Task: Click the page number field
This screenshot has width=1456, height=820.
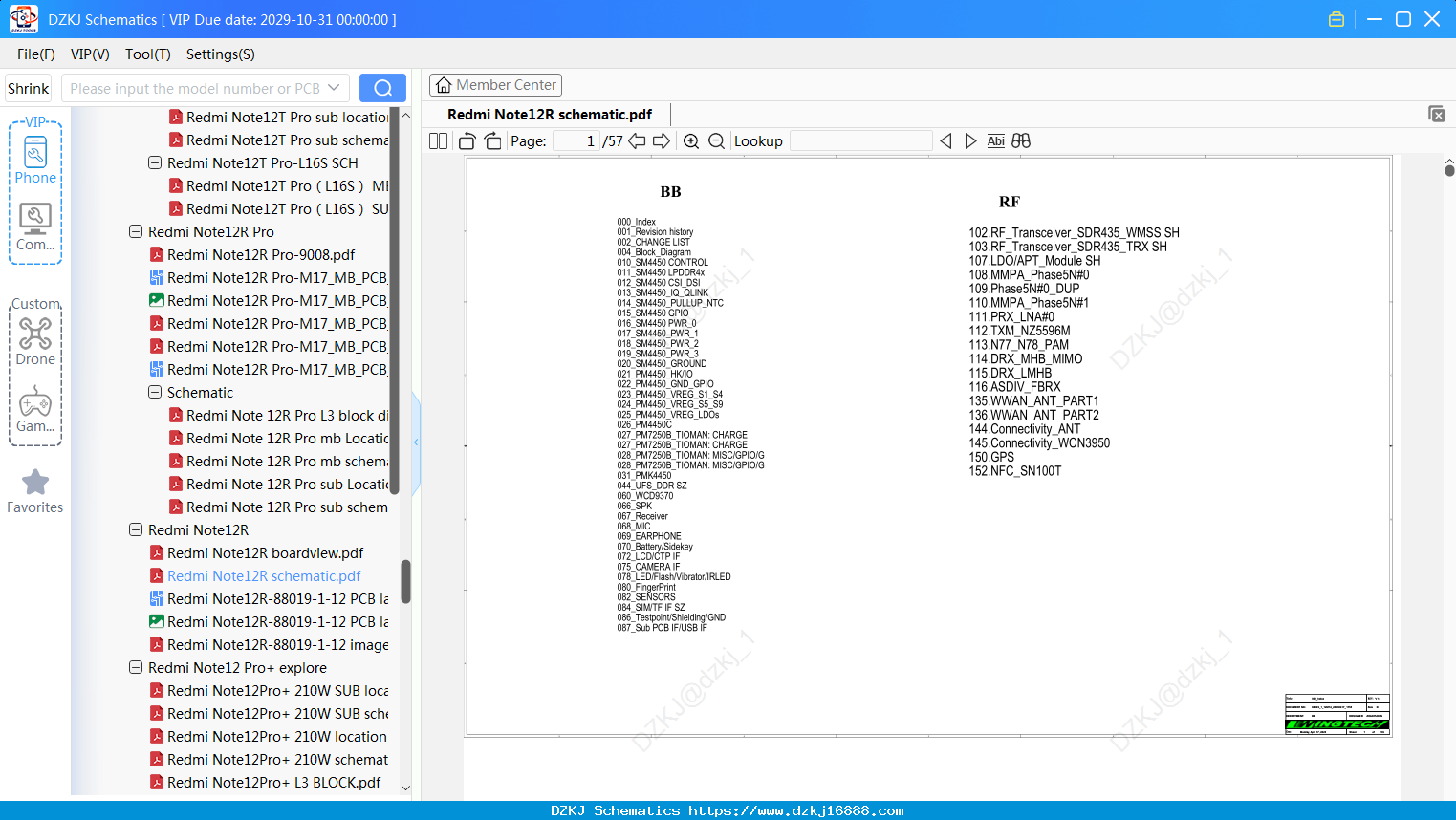Action: coord(576,141)
